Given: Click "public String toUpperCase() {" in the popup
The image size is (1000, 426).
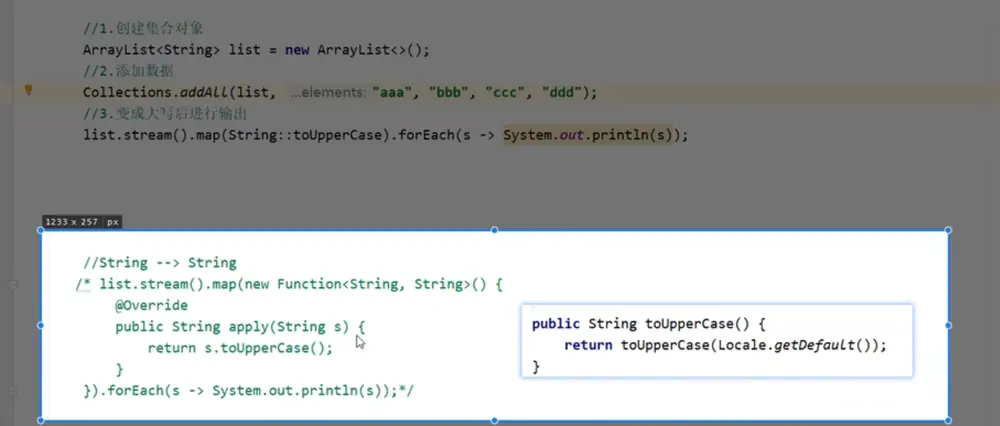Looking at the screenshot, I should point(648,324).
